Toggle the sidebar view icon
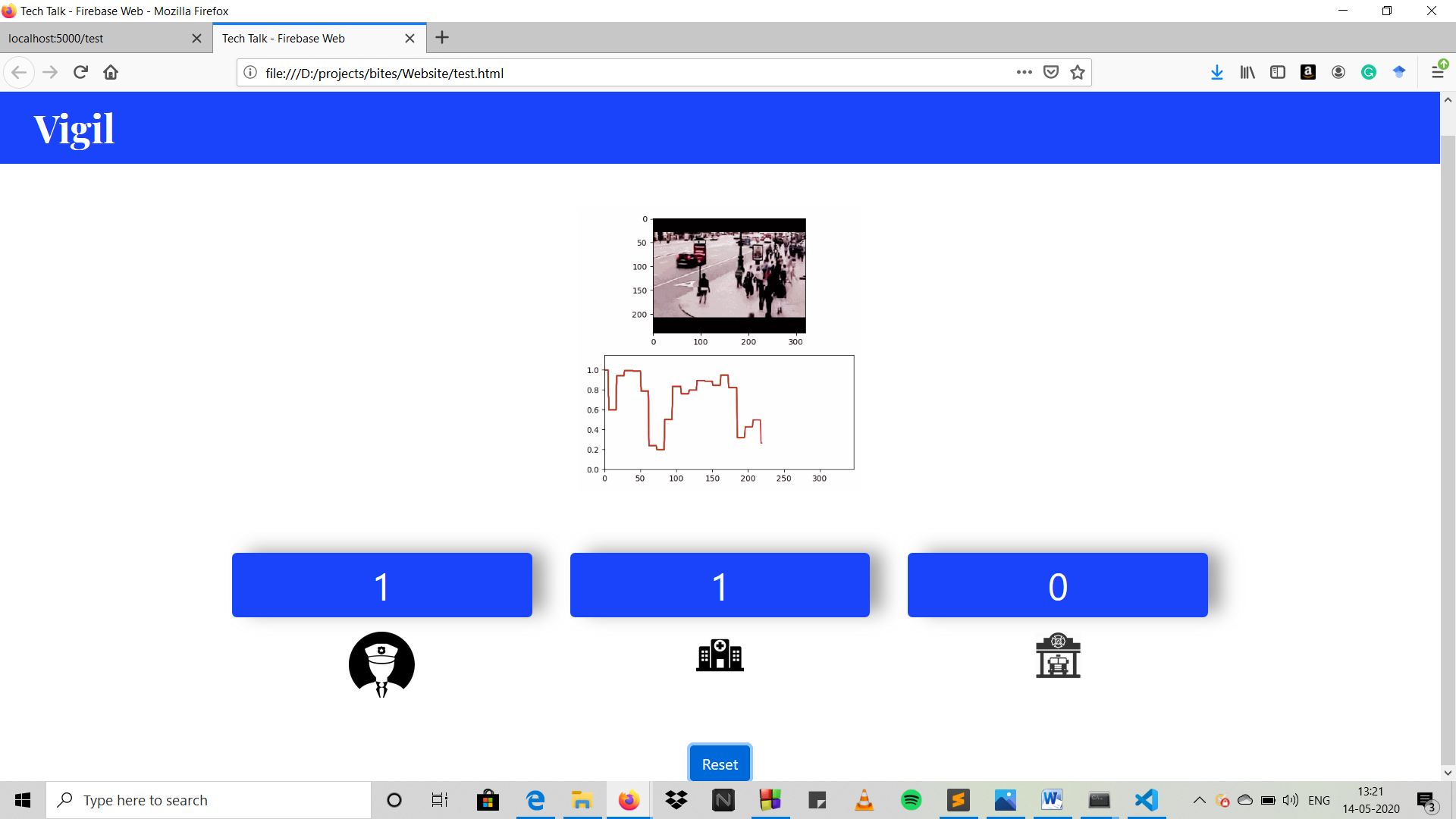Image resolution: width=1456 pixels, height=819 pixels. 1278,73
